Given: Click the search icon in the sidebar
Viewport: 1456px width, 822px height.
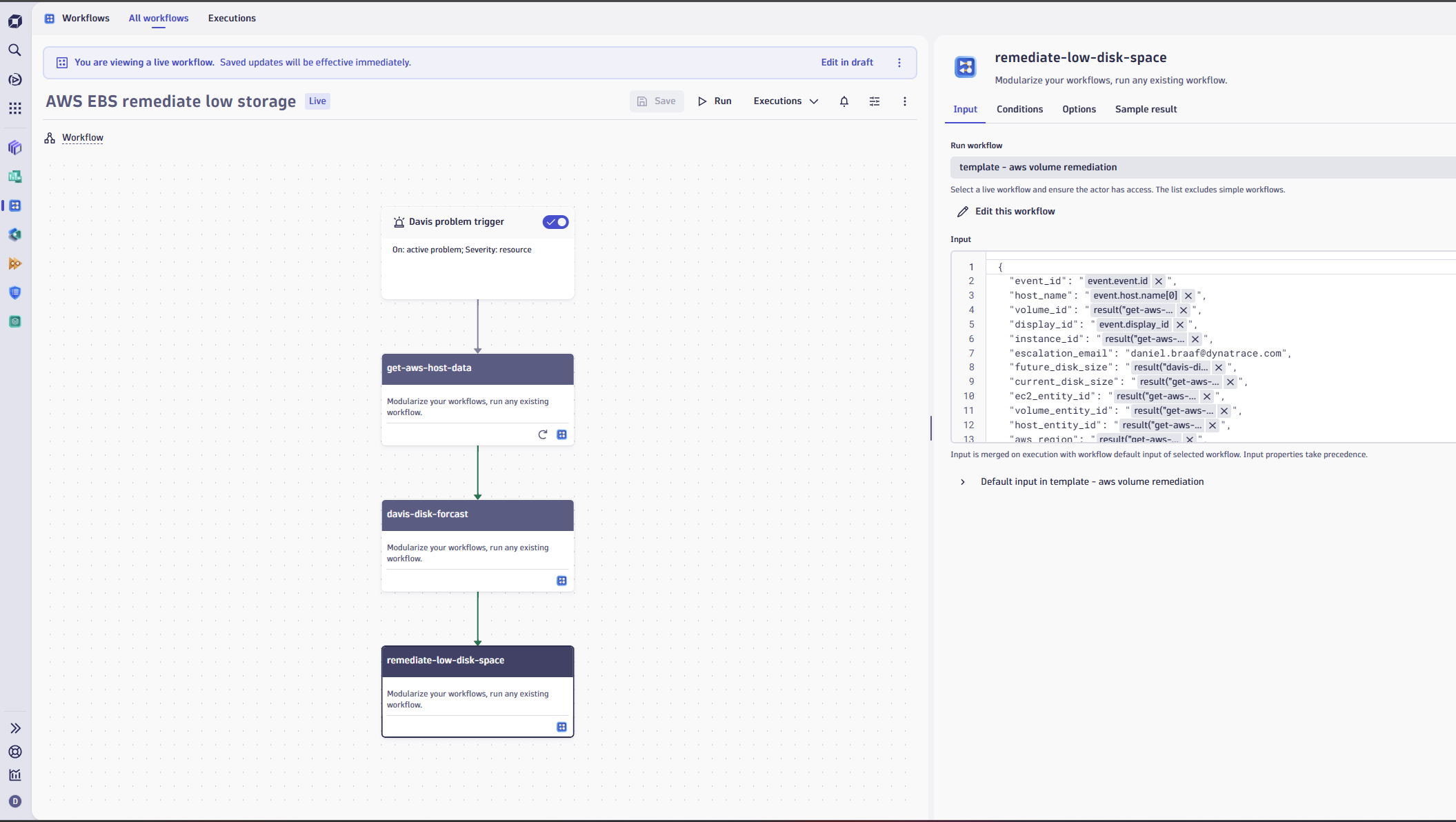Looking at the screenshot, I should 14,50.
